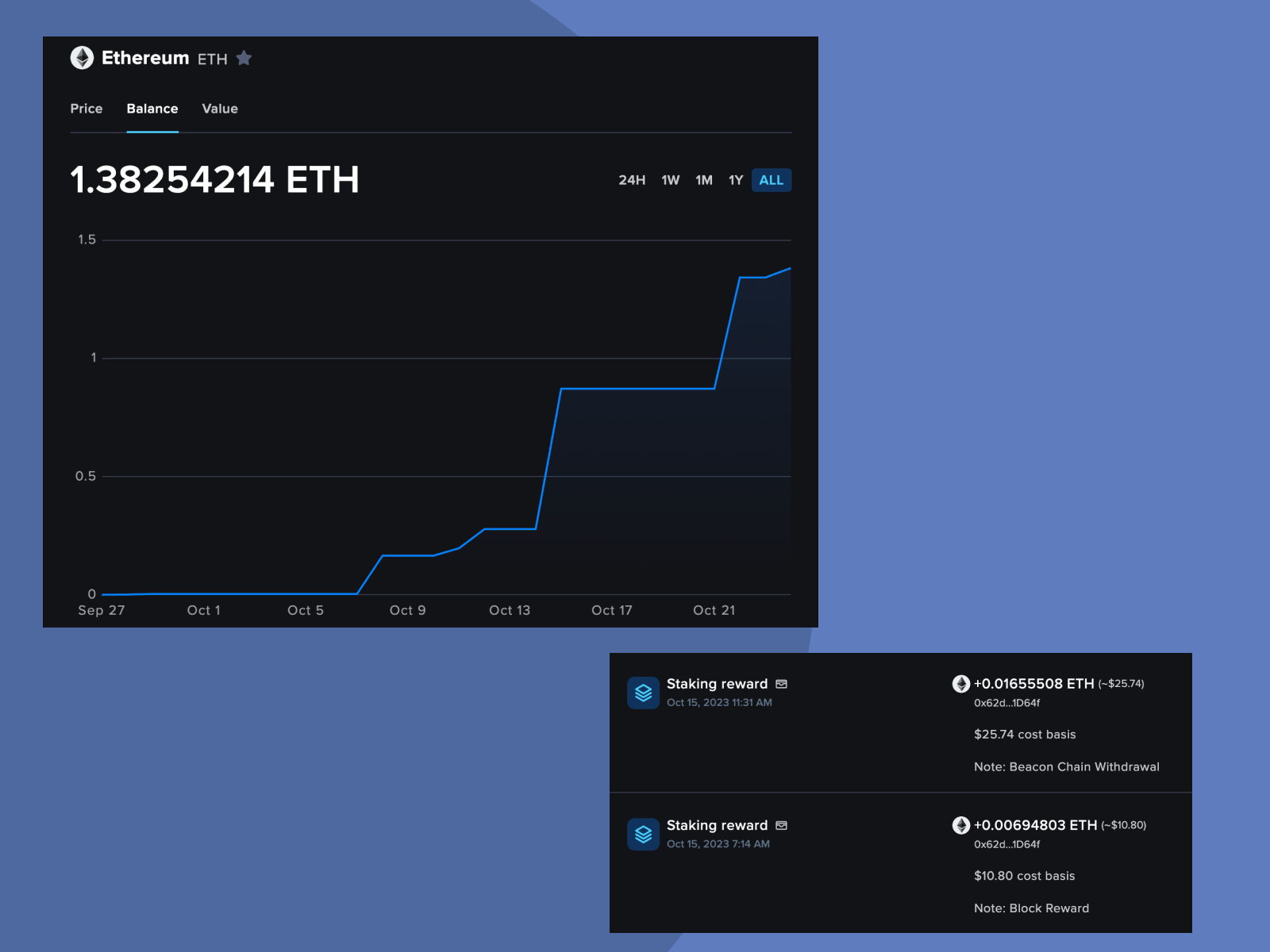The image size is (1270, 952).
Task: Click the Block Reward note
Action: [1032, 908]
